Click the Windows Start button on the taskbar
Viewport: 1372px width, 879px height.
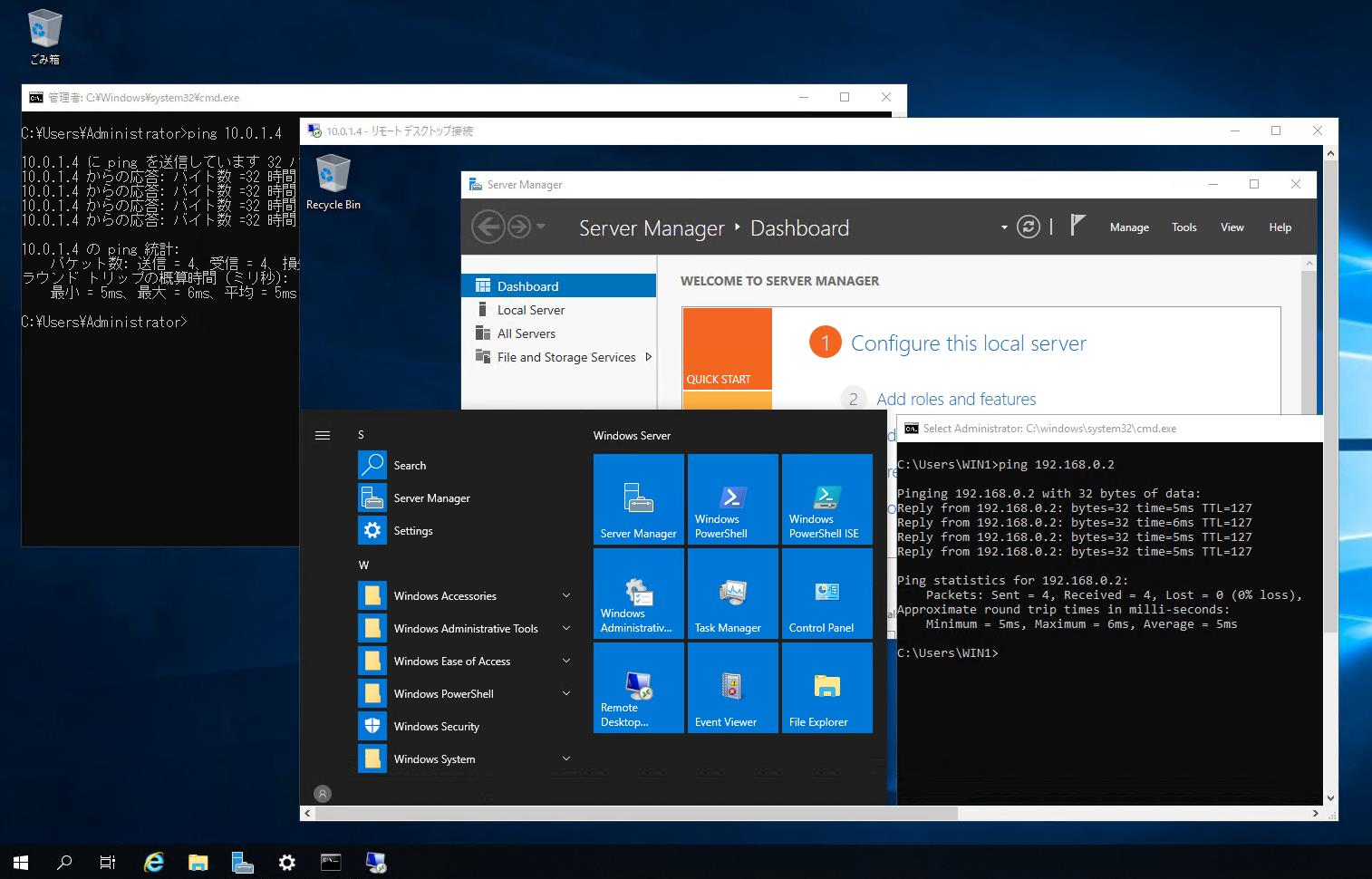pyautogui.click(x=22, y=863)
